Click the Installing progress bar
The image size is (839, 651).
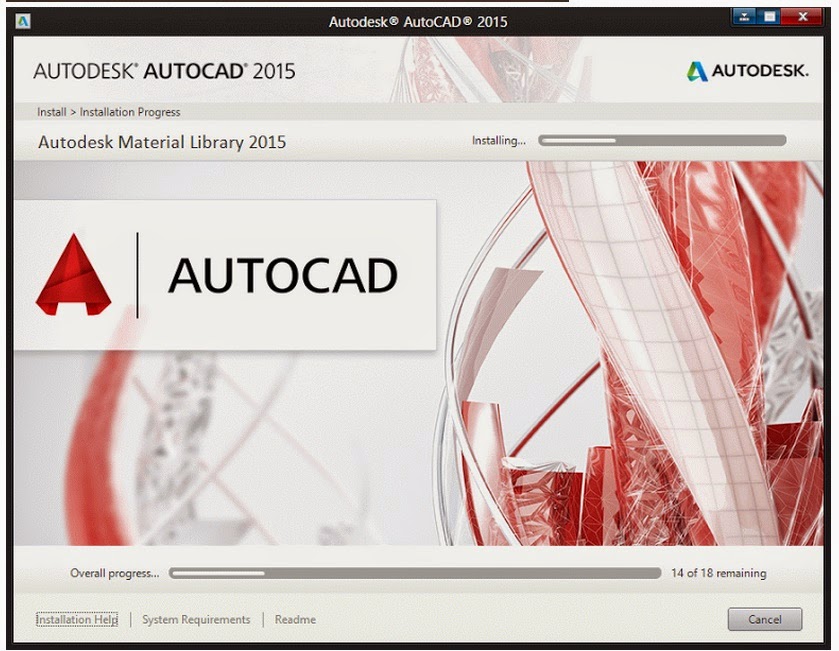[662, 141]
